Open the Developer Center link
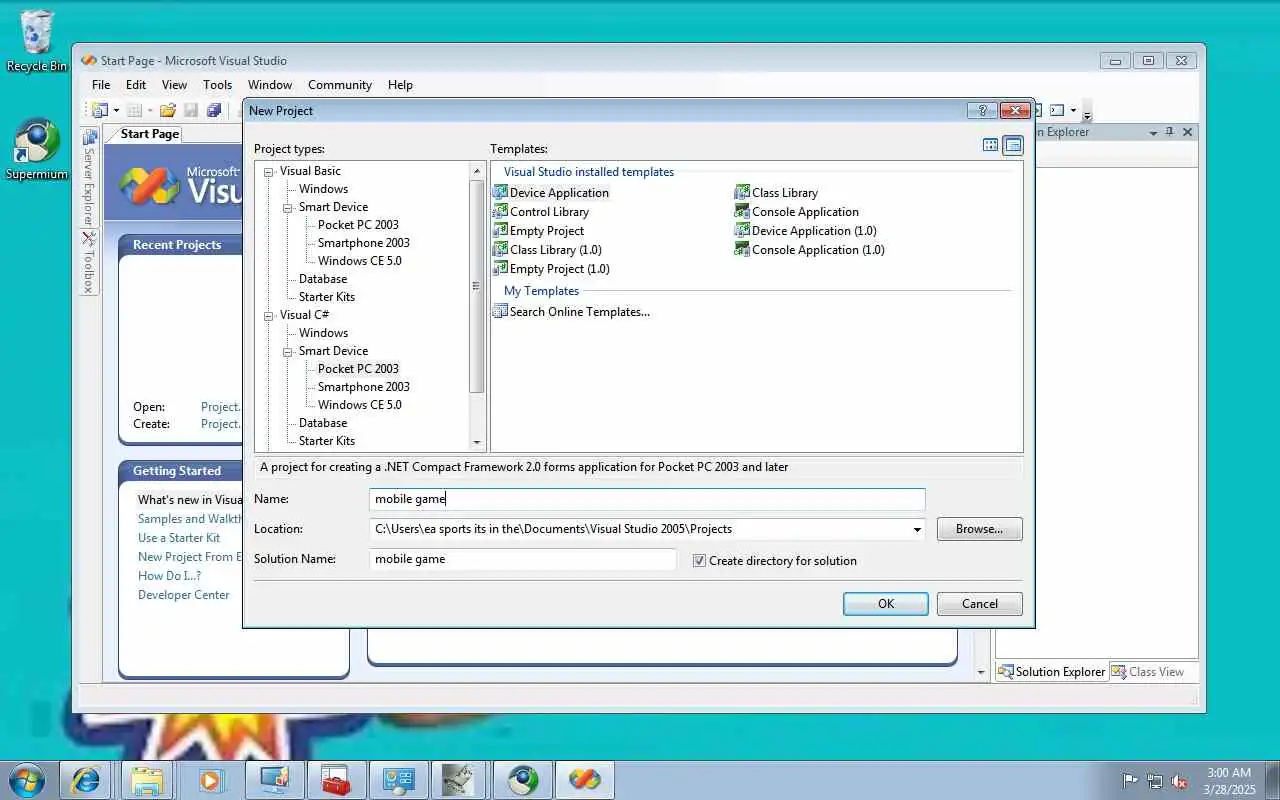The width and height of the screenshot is (1280, 800). [x=184, y=595]
